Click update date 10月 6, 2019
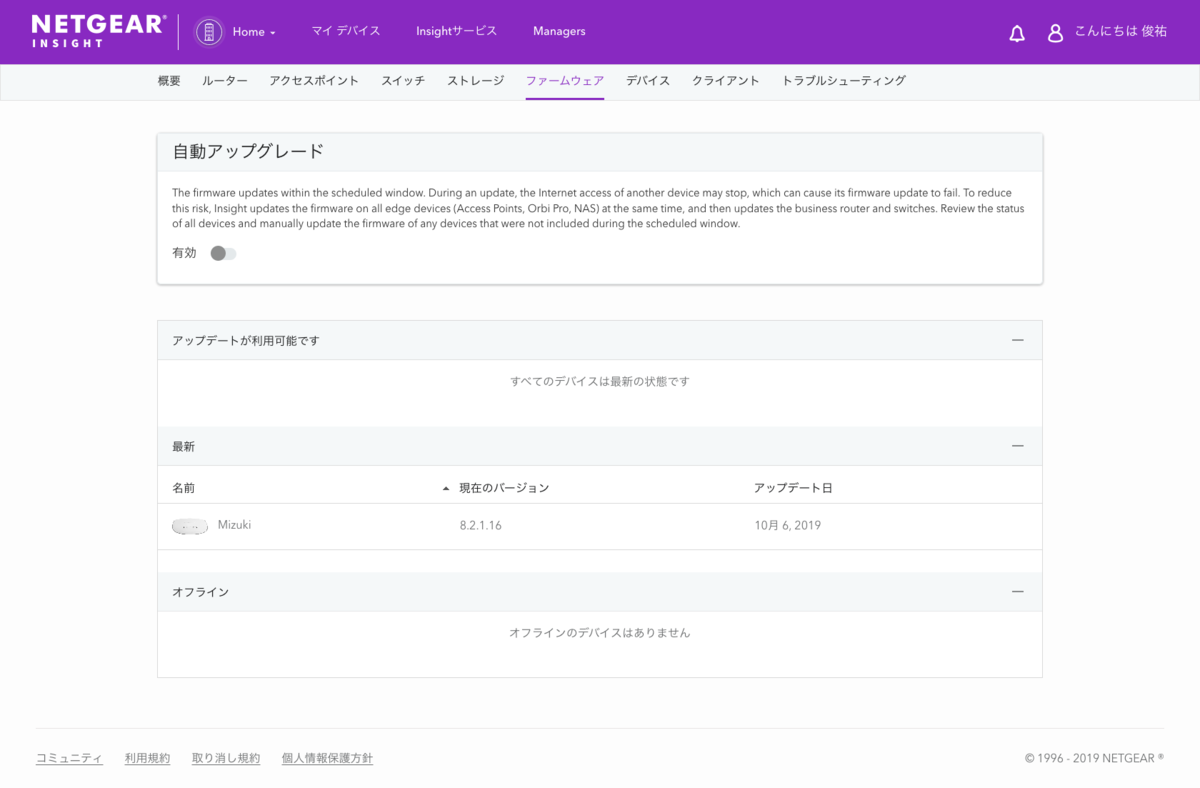The width and height of the screenshot is (1200, 788). 788,525
